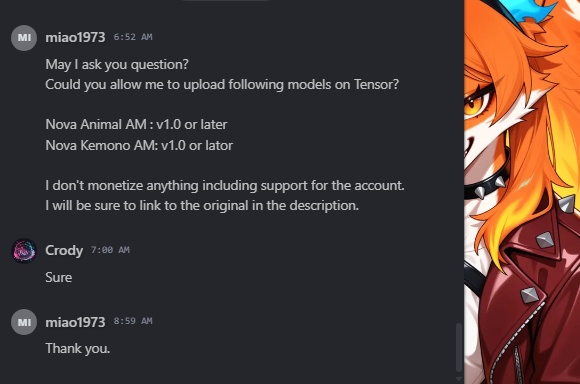Click the chat scrollbar thumb
Image resolution: width=580 pixels, height=384 pixels.
(x=459, y=348)
